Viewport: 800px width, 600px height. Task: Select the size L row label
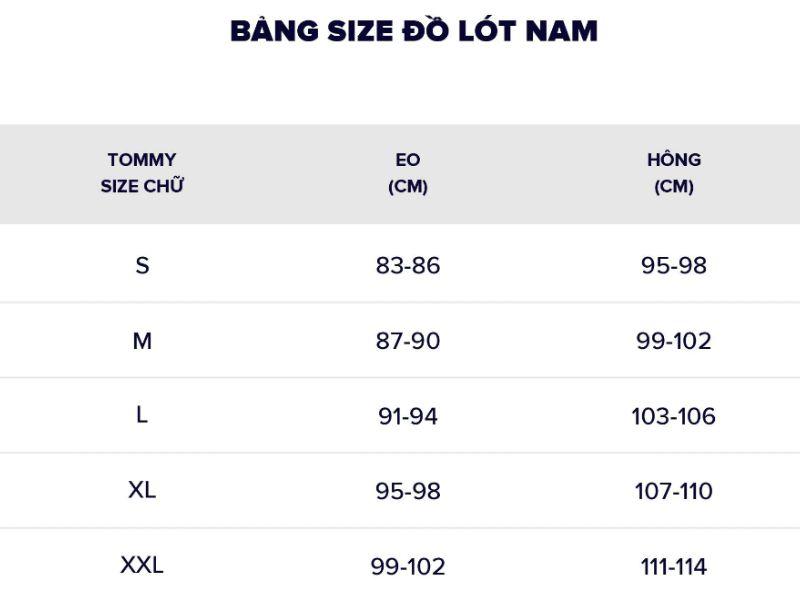click(142, 416)
